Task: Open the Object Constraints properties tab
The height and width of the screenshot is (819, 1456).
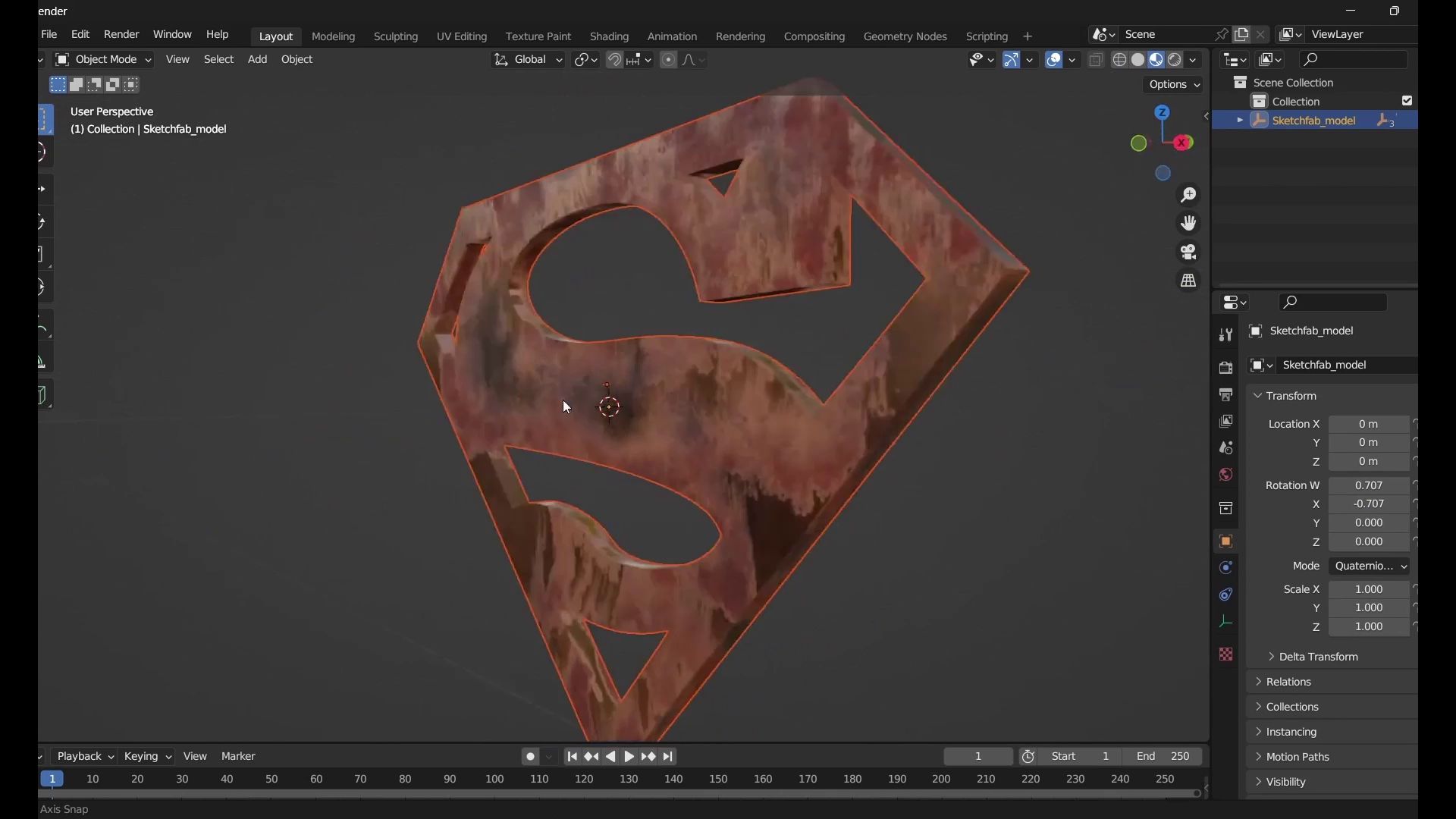Action: pos(1226,595)
